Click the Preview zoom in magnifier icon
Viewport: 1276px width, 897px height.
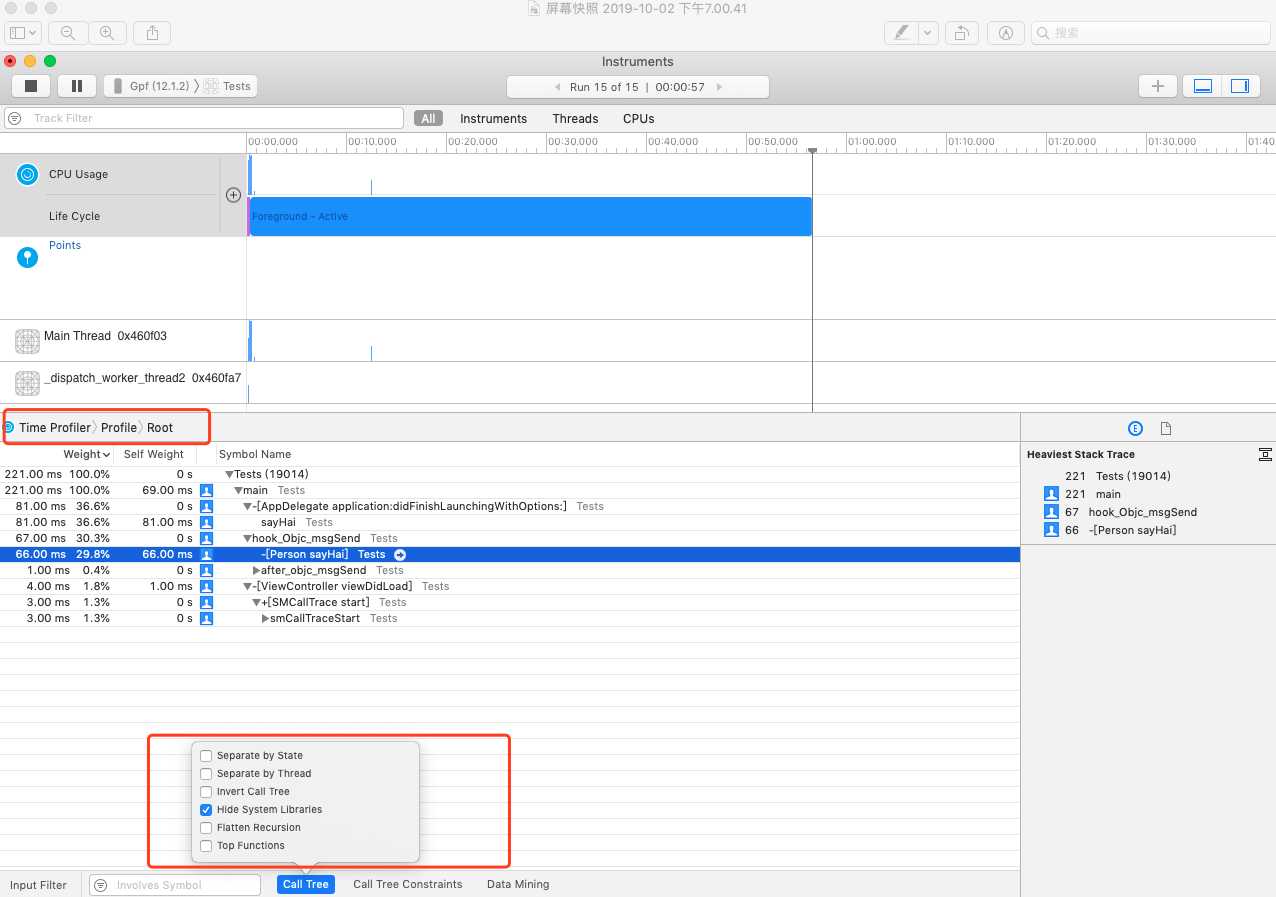pos(106,33)
